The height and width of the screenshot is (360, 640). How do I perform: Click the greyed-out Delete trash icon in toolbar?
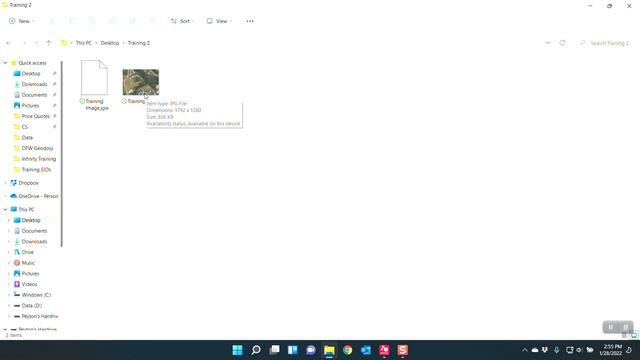(x=152, y=21)
